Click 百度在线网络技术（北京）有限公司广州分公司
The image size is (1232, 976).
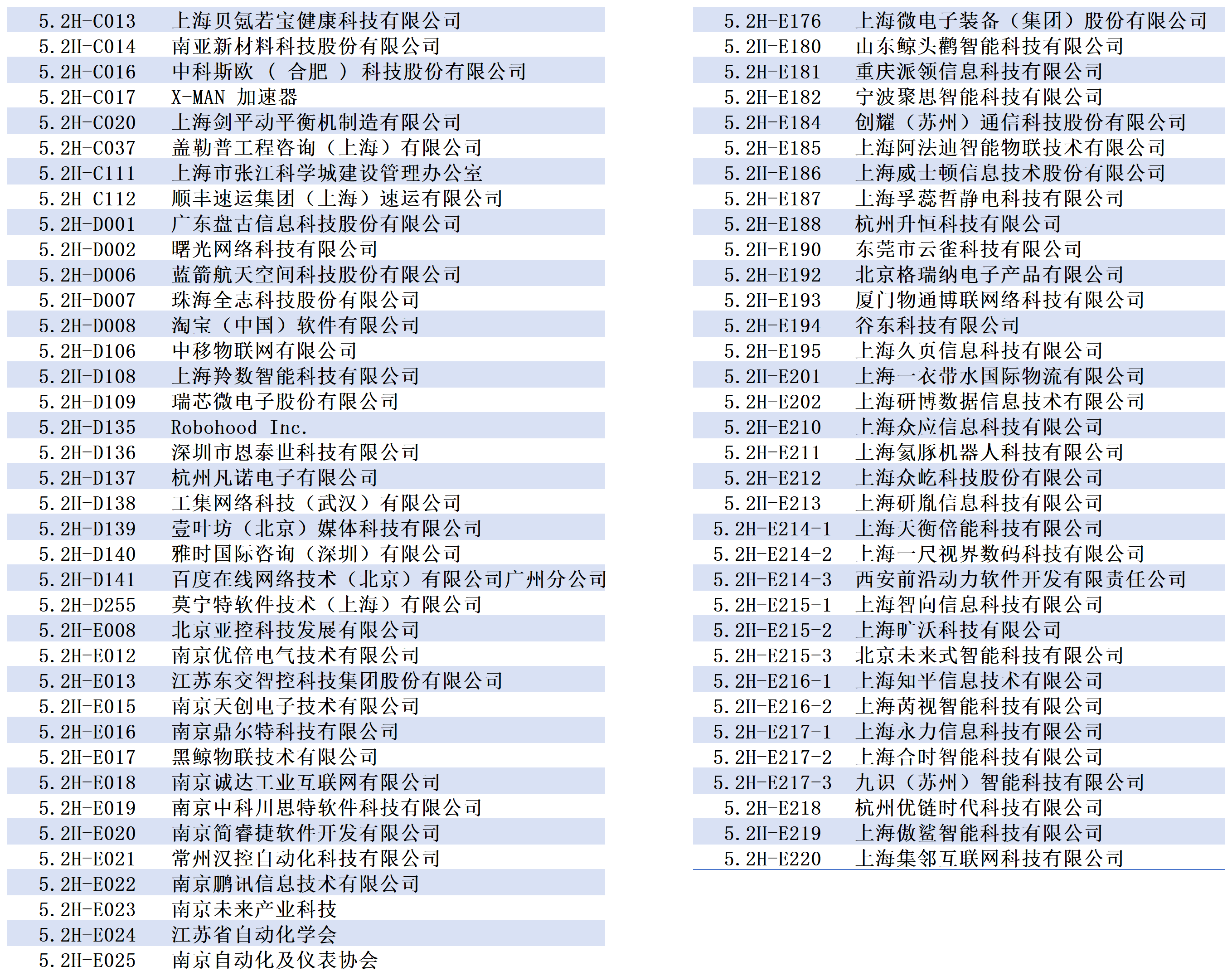coord(389,579)
